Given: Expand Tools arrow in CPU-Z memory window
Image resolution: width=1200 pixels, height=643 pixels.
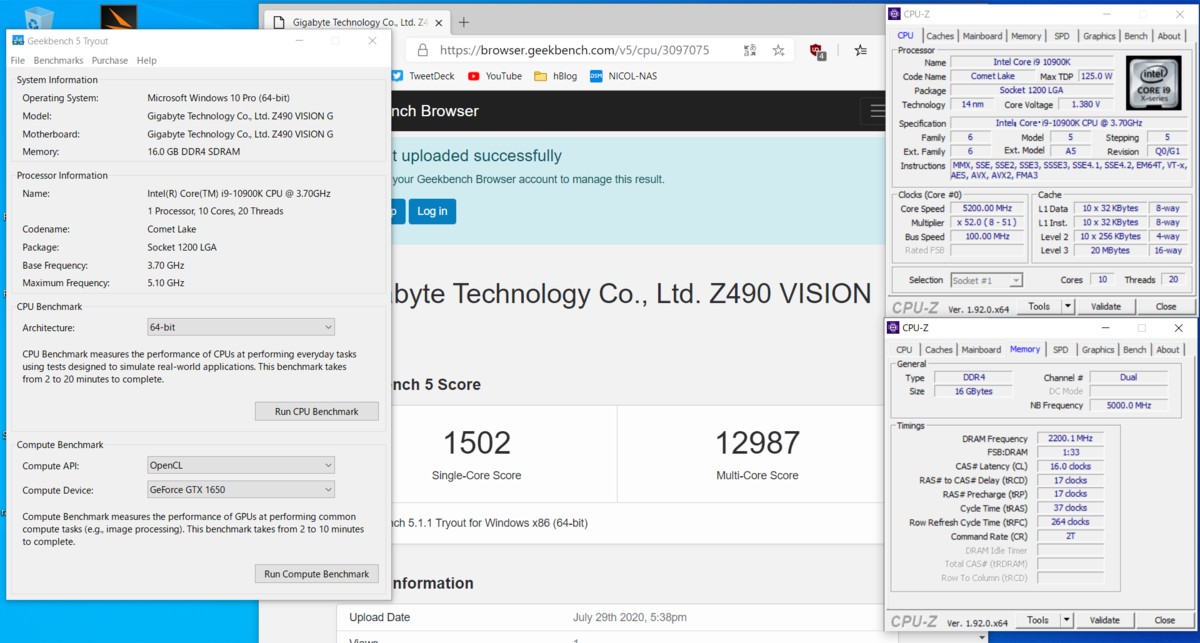Looking at the screenshot, I should pyautogui.click(x=1067, y=620).
